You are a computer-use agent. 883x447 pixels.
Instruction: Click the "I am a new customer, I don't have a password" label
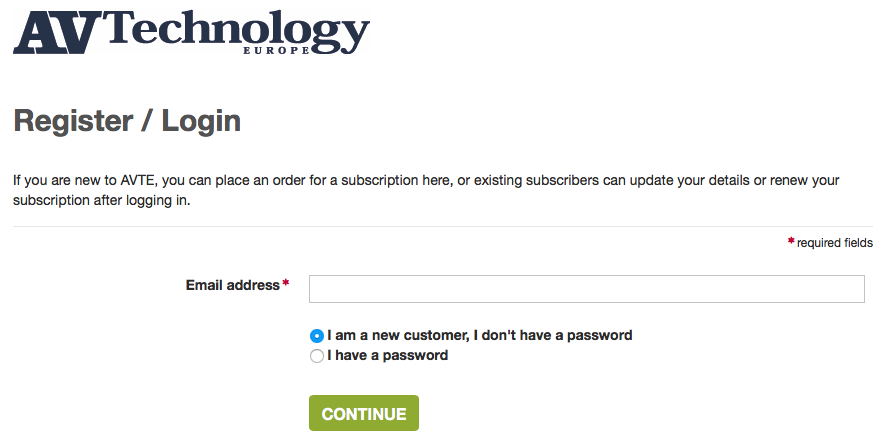479,336
